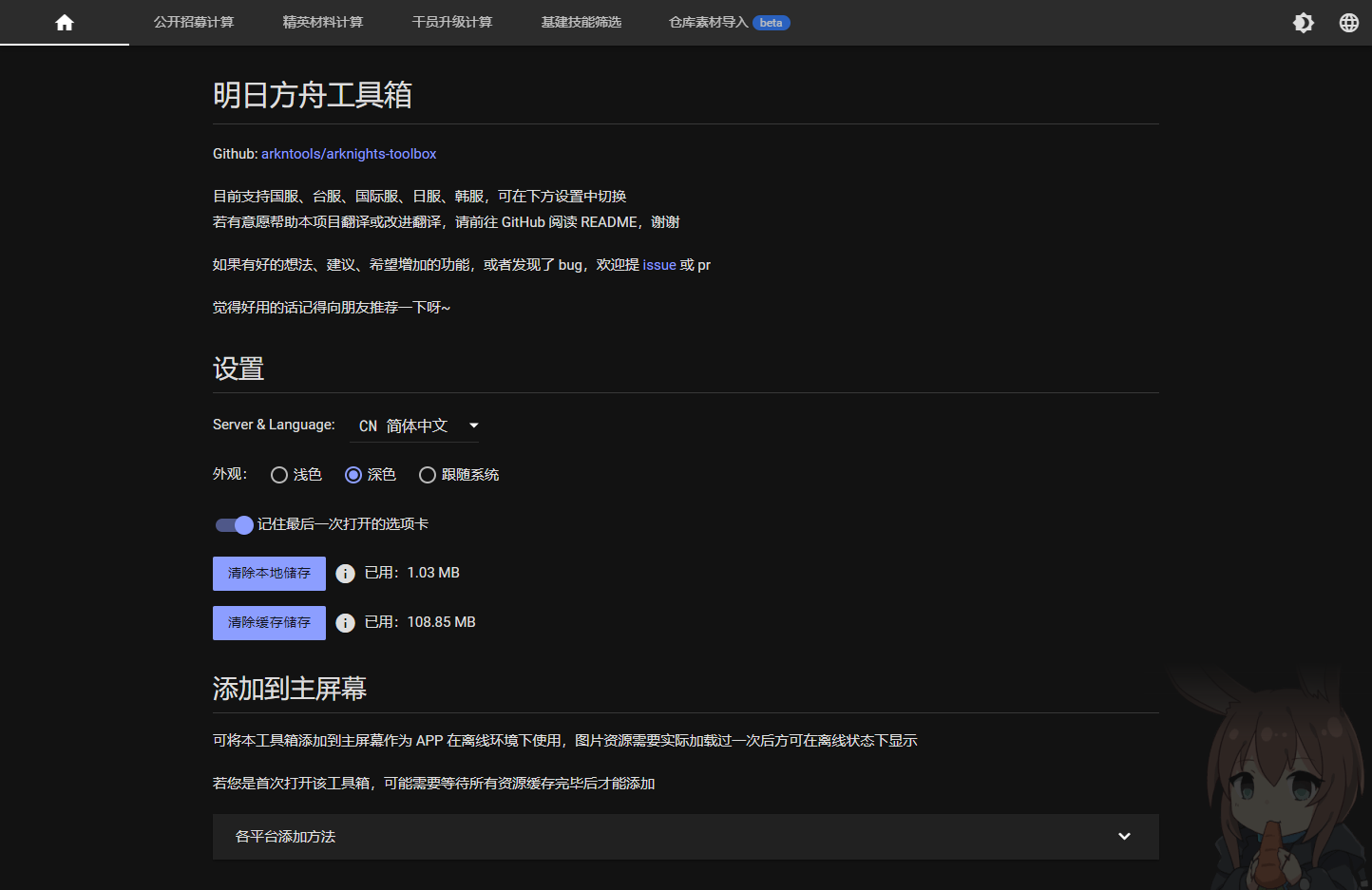Open the 基建技能筛选 tab
The height and width of the screenshot is (890, 1372).
[581, 22]
